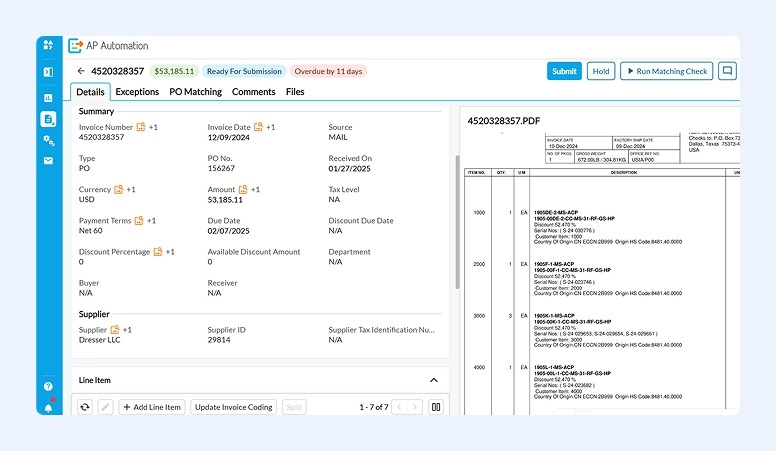This screenshot has width=776, height=451.
Task: Open the PO Matching tab
Action: click(195, 92)
